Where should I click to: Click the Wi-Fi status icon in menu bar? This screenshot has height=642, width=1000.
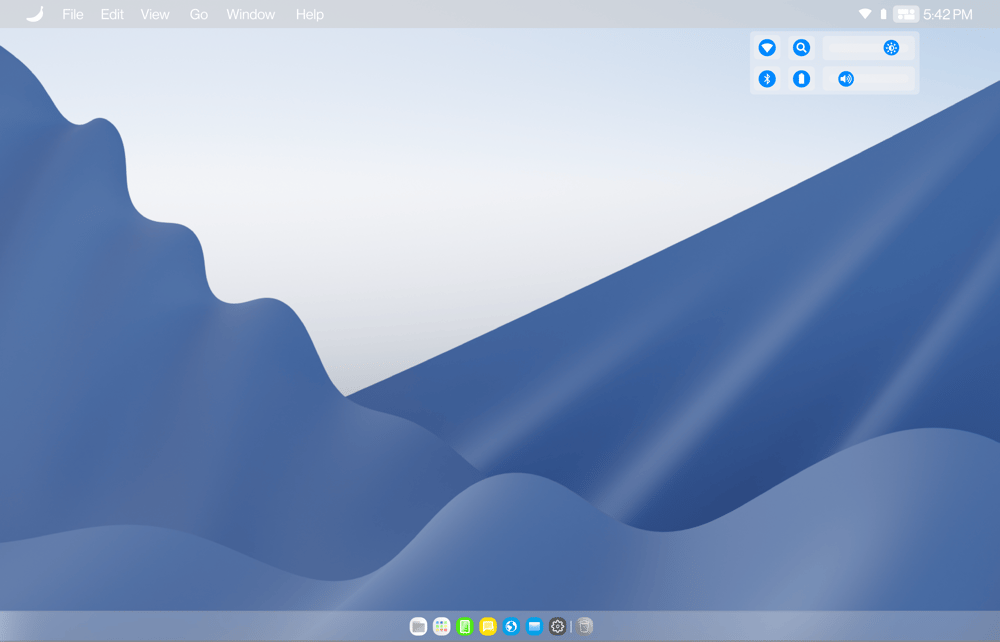(x=865, y=14)
